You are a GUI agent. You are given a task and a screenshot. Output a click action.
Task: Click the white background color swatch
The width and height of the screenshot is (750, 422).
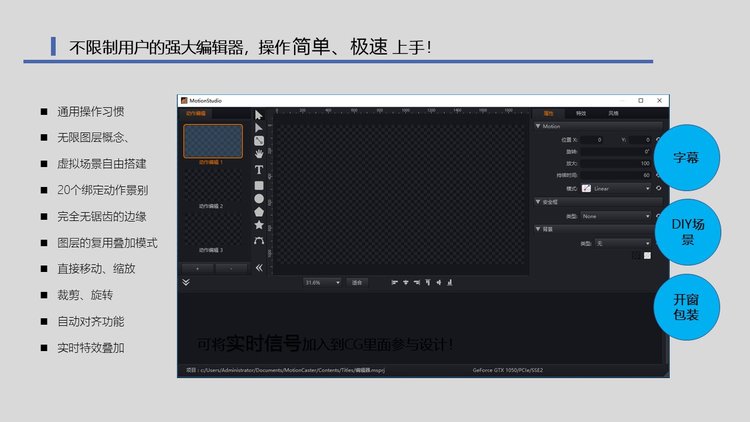(x=647, y=255)
